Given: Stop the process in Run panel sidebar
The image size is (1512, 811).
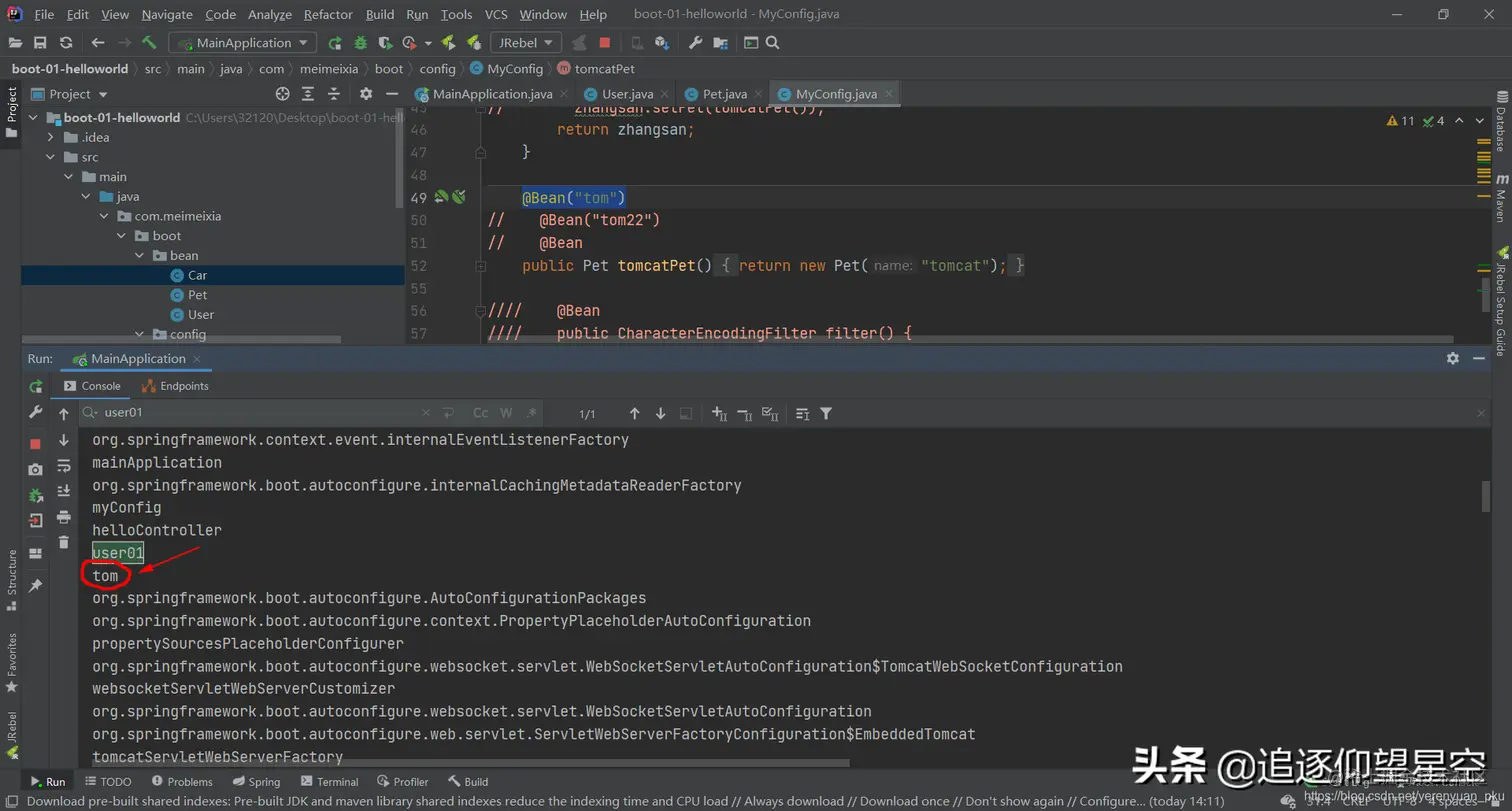Looking at the screenshot, I should point(36,443).
